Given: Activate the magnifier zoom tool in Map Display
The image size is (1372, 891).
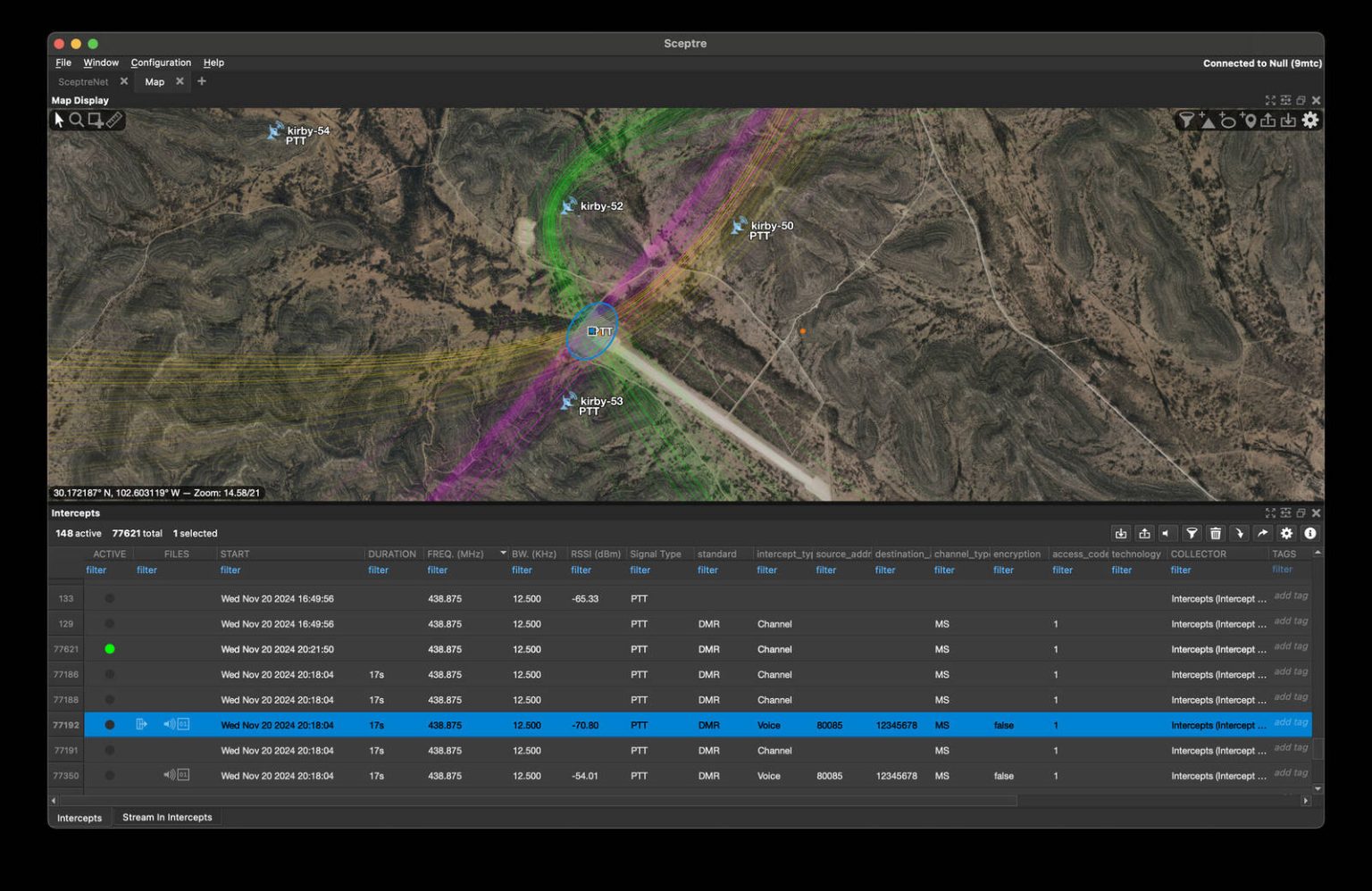Looking at the screenshot, I should [77, 121].
